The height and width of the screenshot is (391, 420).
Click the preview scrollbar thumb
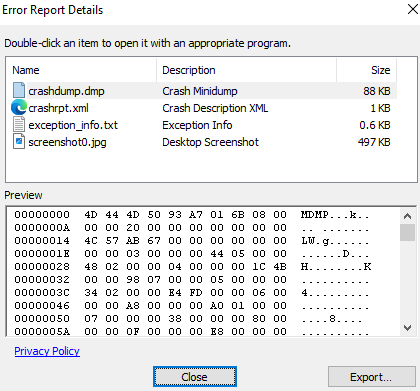pyautogui.click(x=407, y=232)
